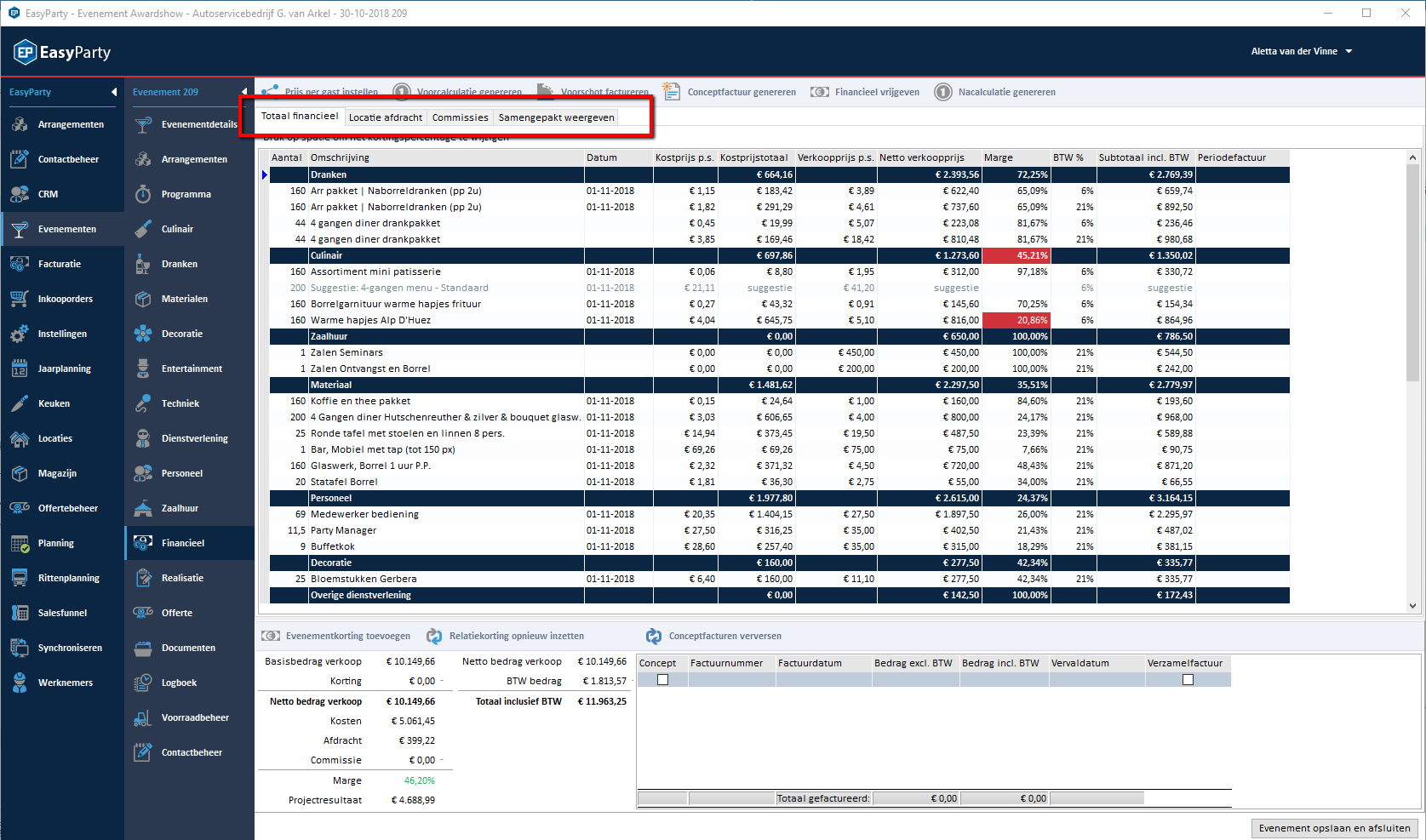Open the Keuken module
1426x840 pixels.
pyautogui.click(x=62, y=403)
